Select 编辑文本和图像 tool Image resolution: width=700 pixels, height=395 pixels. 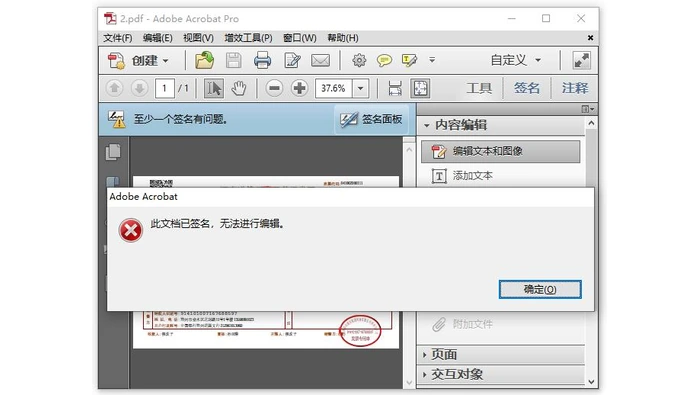click(500, 151)
